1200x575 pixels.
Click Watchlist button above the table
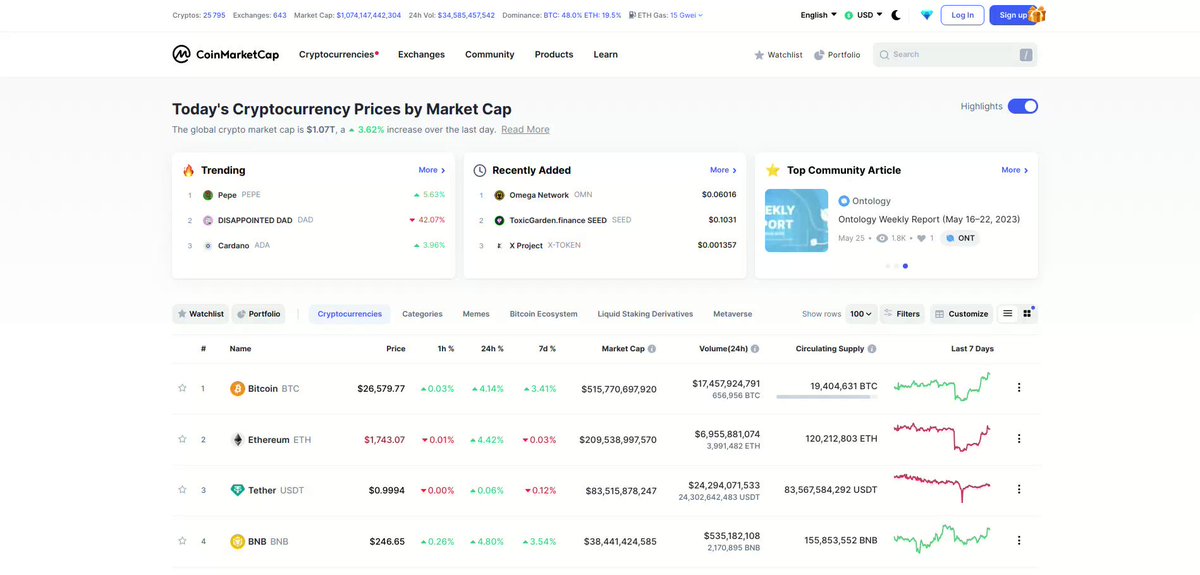click(x=201, y=314)
